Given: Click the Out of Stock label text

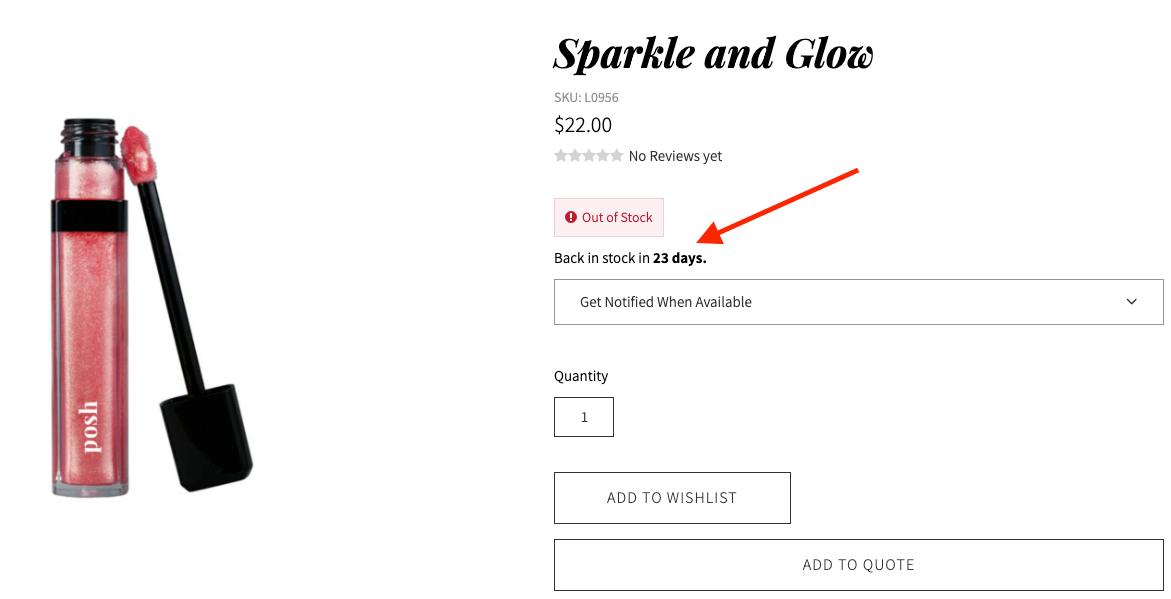Looking at the screenshot, I should [617, 217].
